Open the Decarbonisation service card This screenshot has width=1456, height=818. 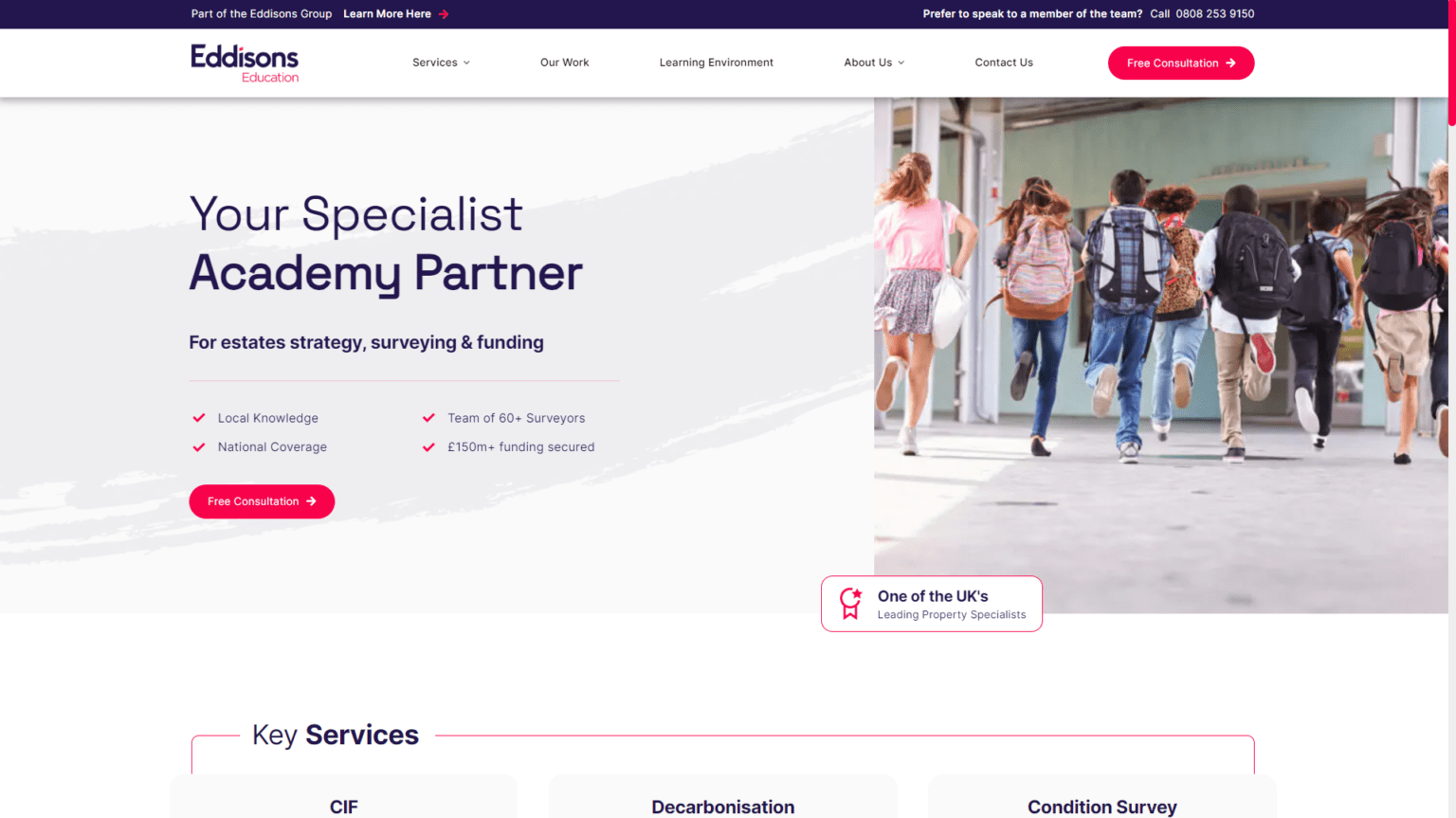pyautogui.click(x=723, y=797)
